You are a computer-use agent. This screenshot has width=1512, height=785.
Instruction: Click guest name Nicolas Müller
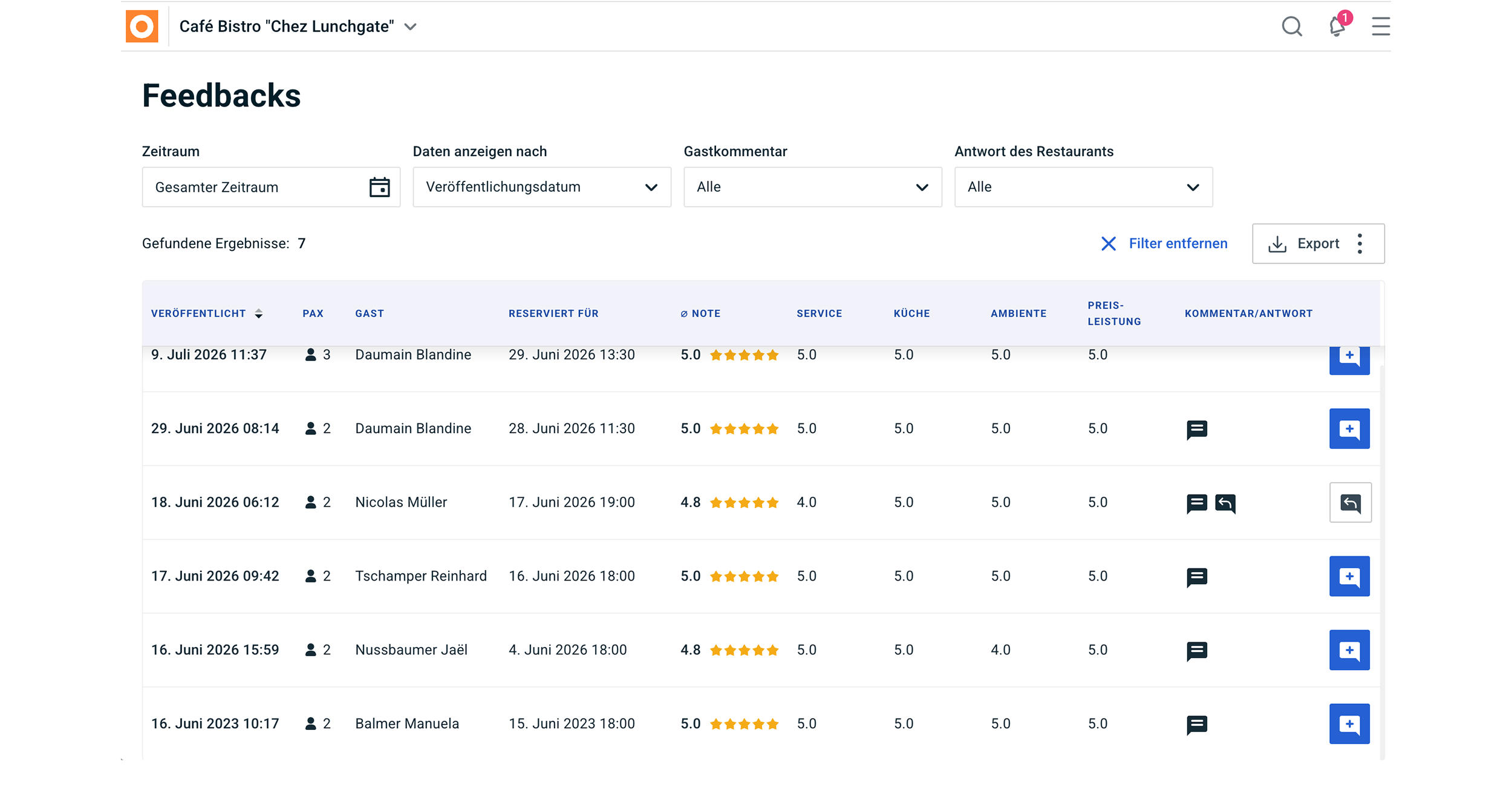[401, 503]
